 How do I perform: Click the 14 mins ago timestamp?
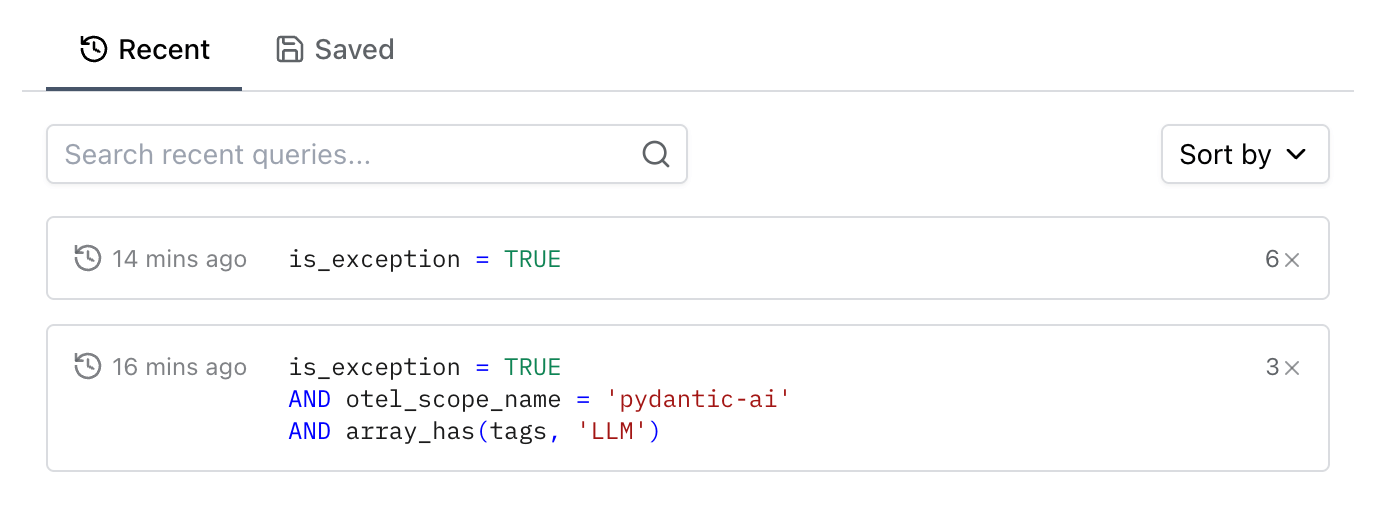179,259
